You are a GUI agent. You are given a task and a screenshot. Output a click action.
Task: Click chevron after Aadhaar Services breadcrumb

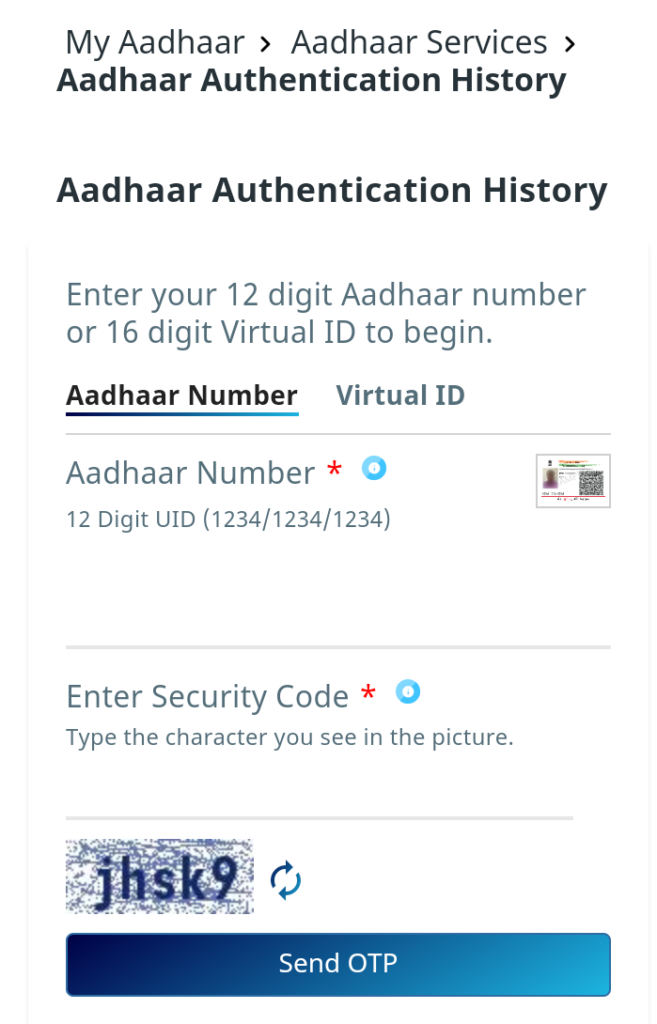[570, 44]
